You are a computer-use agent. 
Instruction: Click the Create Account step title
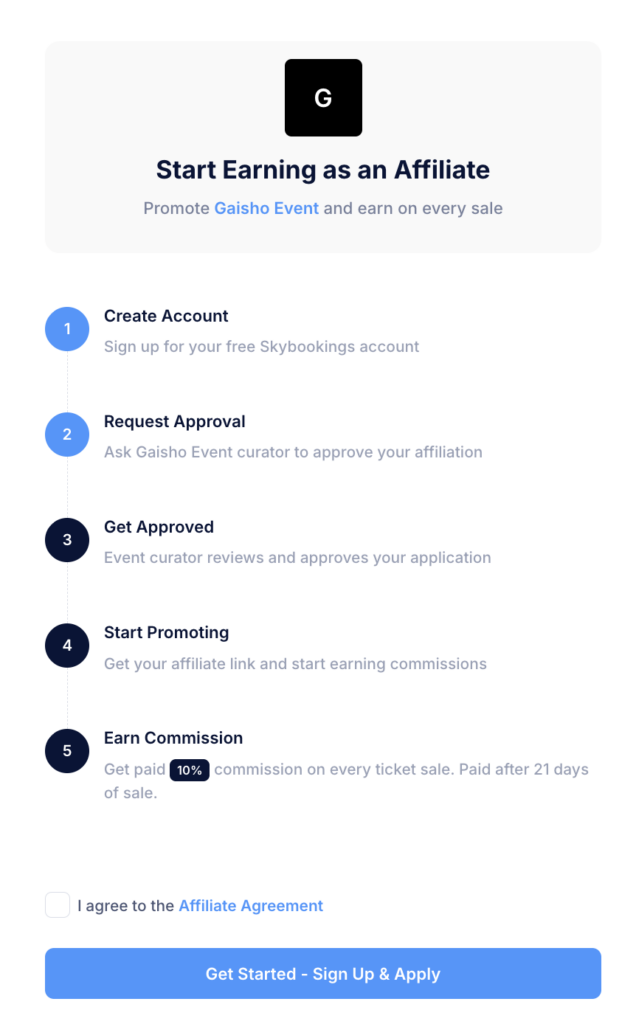166,316
